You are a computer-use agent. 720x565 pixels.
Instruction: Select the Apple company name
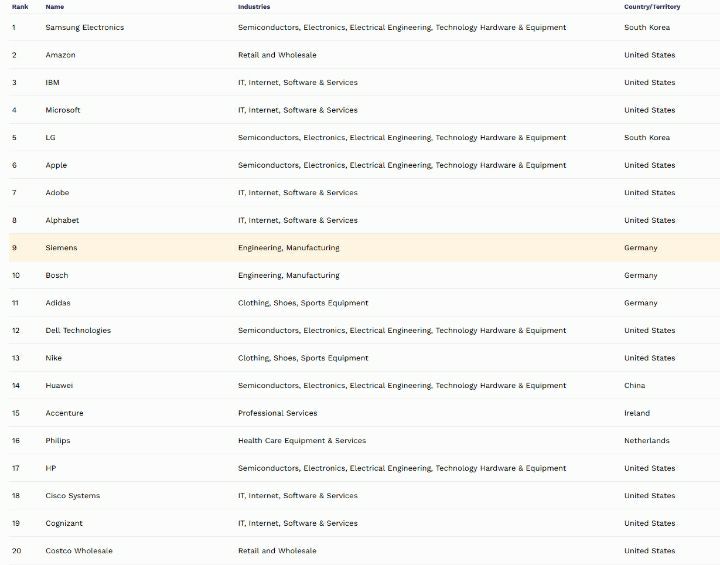pos(56,165)
